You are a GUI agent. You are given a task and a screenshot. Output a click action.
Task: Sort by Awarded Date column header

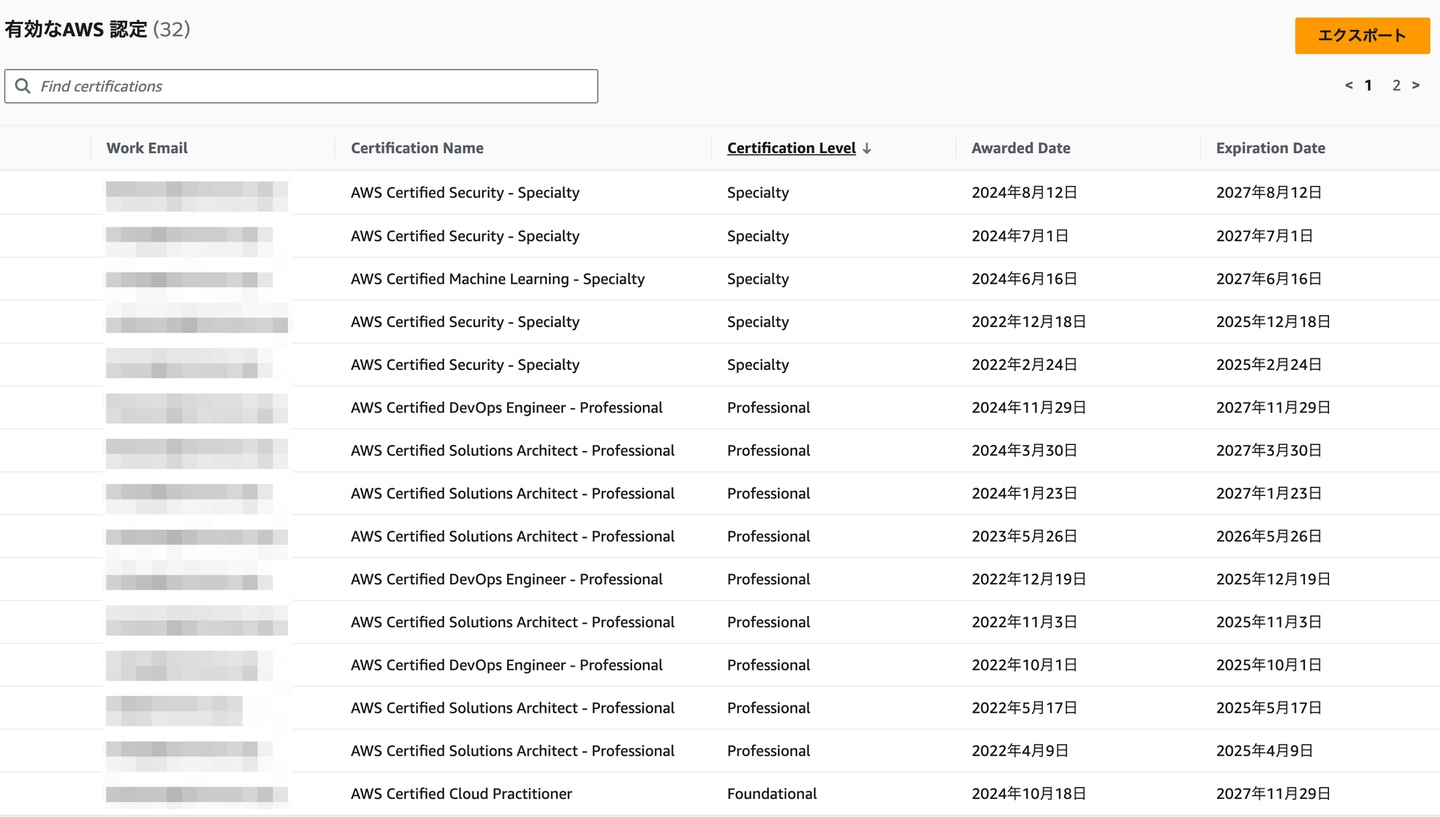pyautogui.click(x=1021, y=148)
